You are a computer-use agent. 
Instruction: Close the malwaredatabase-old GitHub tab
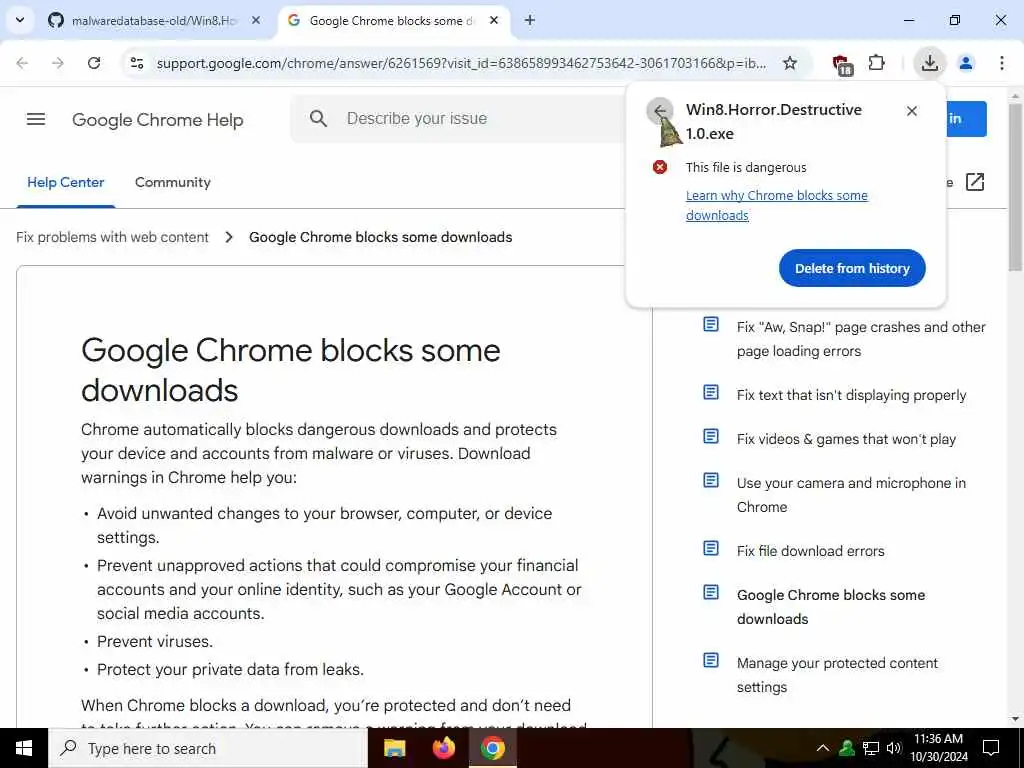tap(256, 21)
